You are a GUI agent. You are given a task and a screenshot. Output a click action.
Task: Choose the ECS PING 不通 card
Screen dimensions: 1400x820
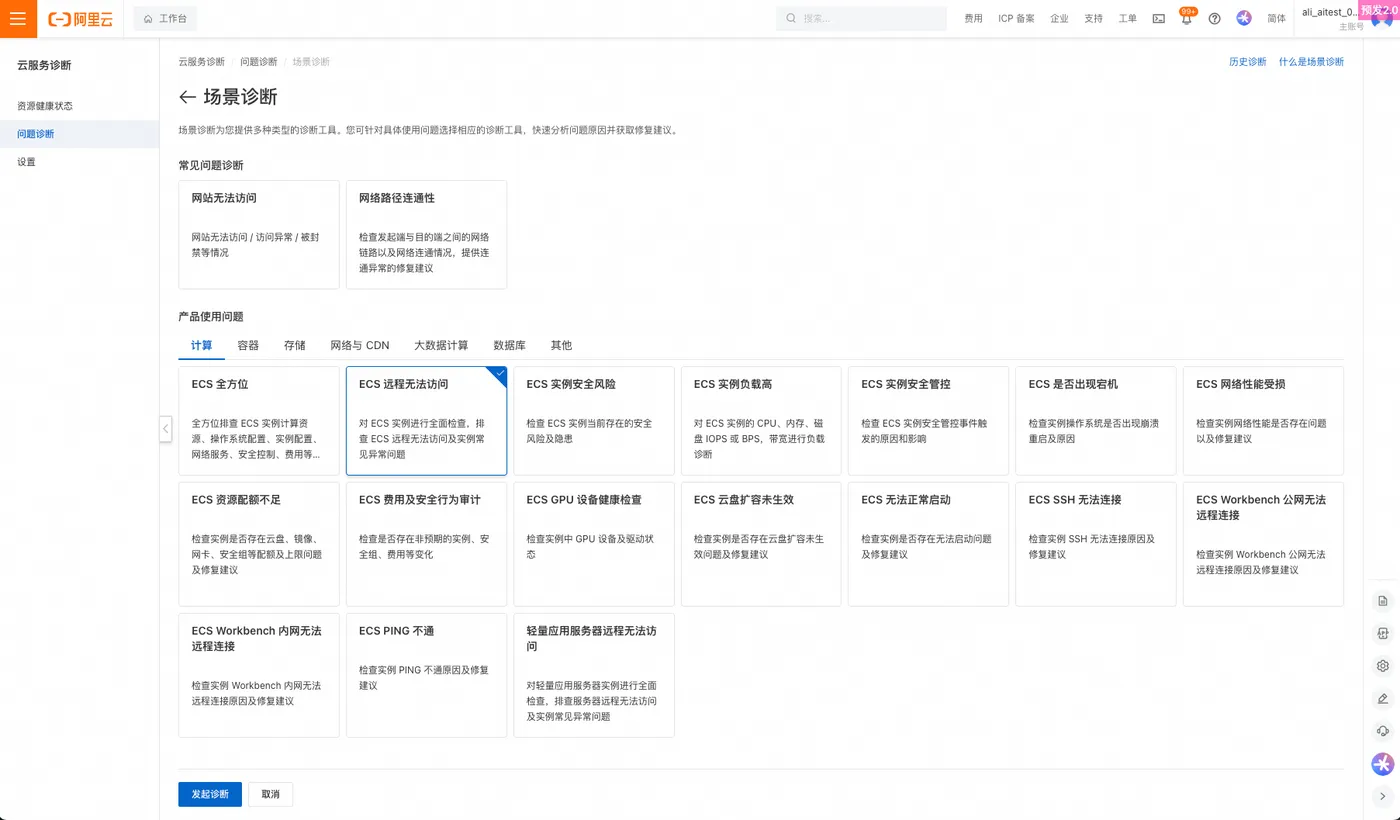click(426, 675)
